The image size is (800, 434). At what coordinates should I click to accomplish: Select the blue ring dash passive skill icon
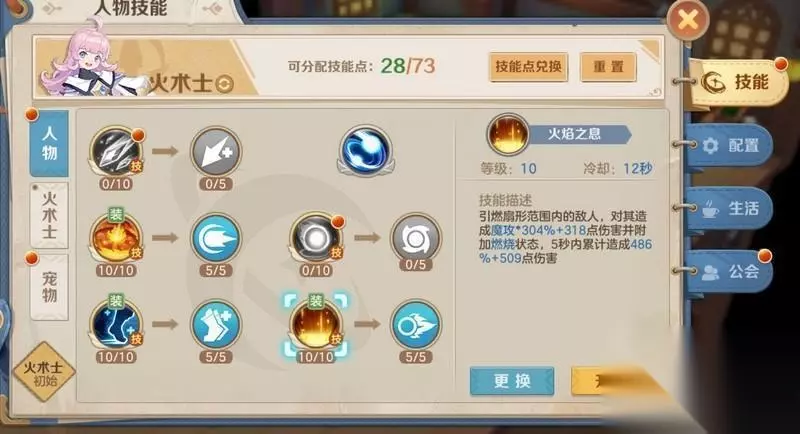[415, 324]
